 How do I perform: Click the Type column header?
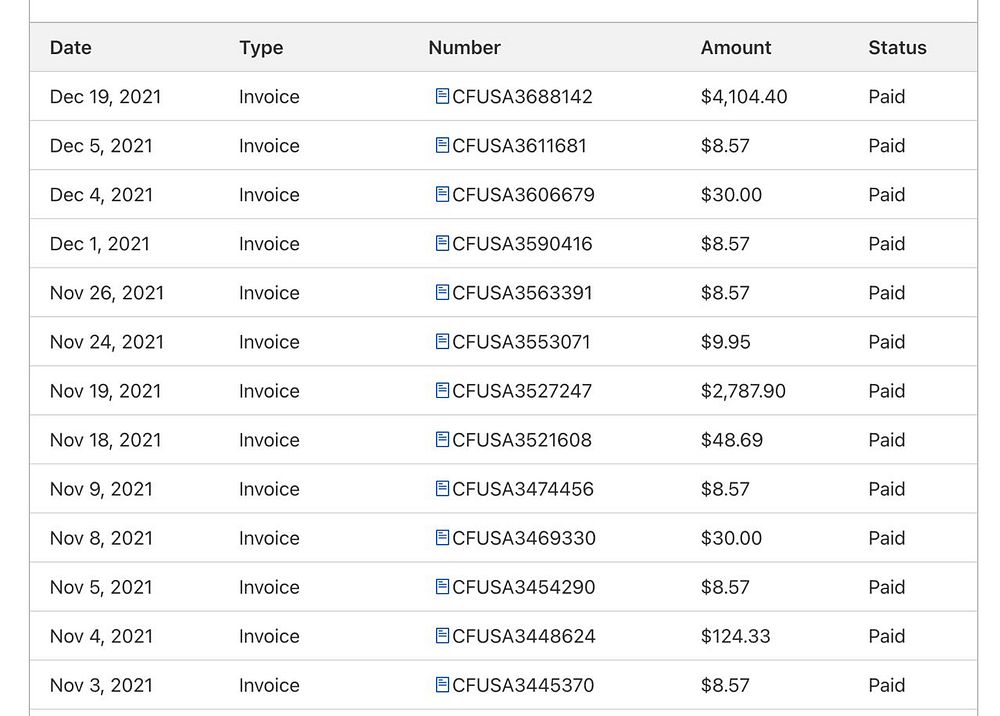tap(261, 48)
